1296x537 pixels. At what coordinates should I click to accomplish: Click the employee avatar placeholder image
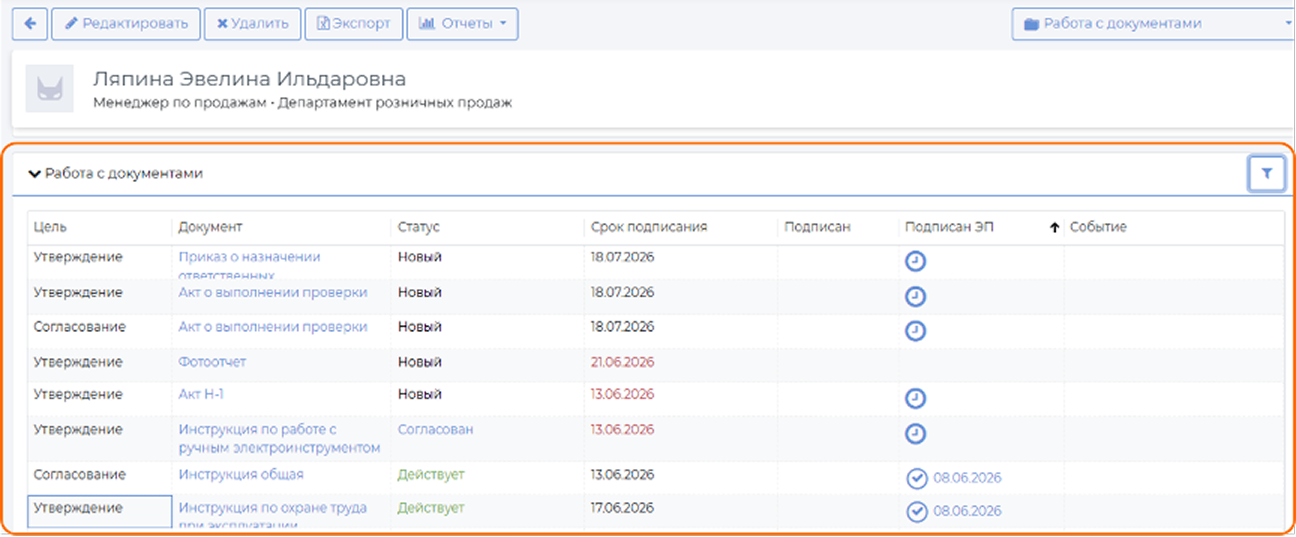tap(50, 91)
